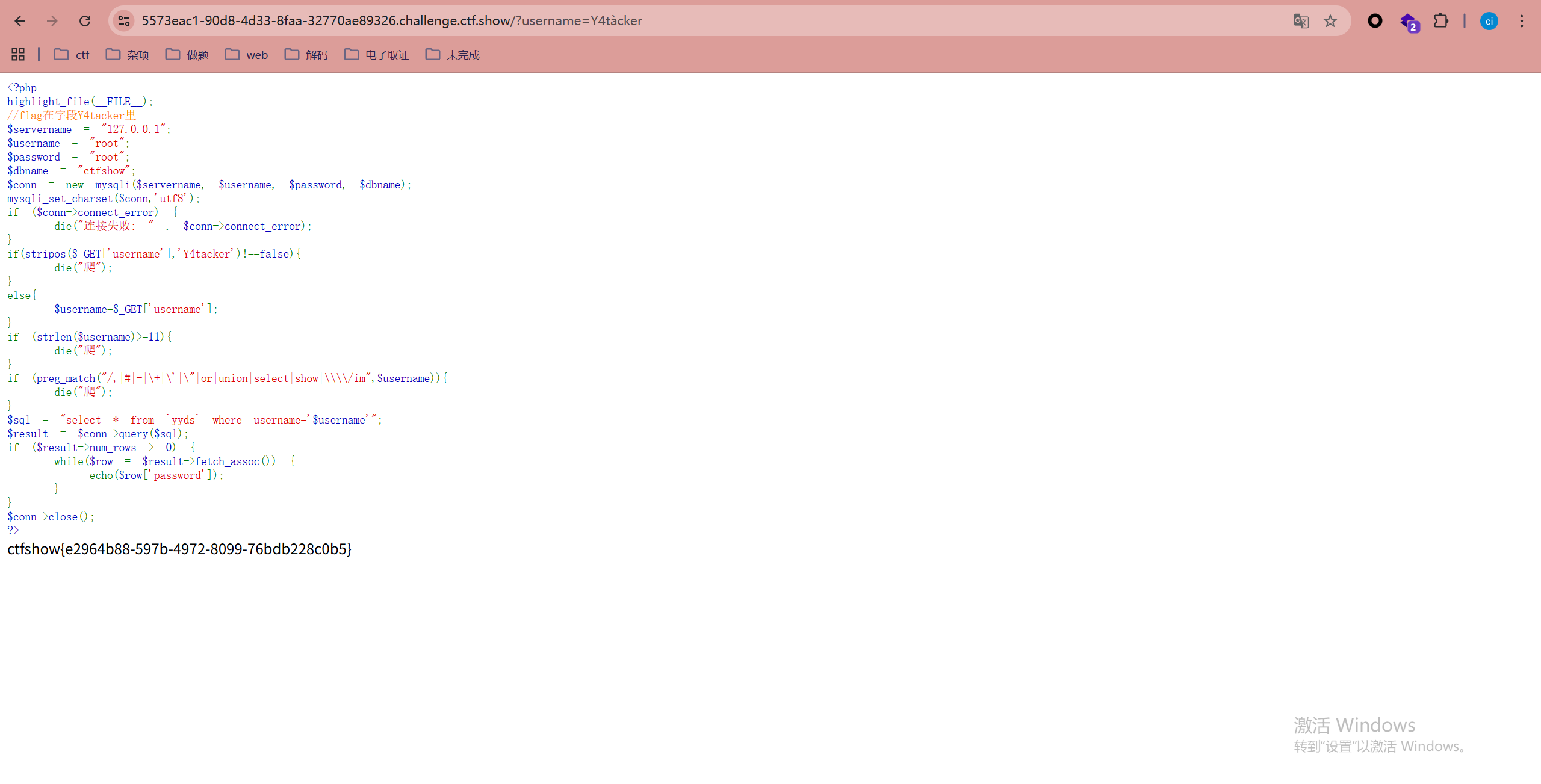The height and width of the screenshot is (784, 1541).
Task: Open the blue extension with badge 2
Action: (x=1409, y=22)
